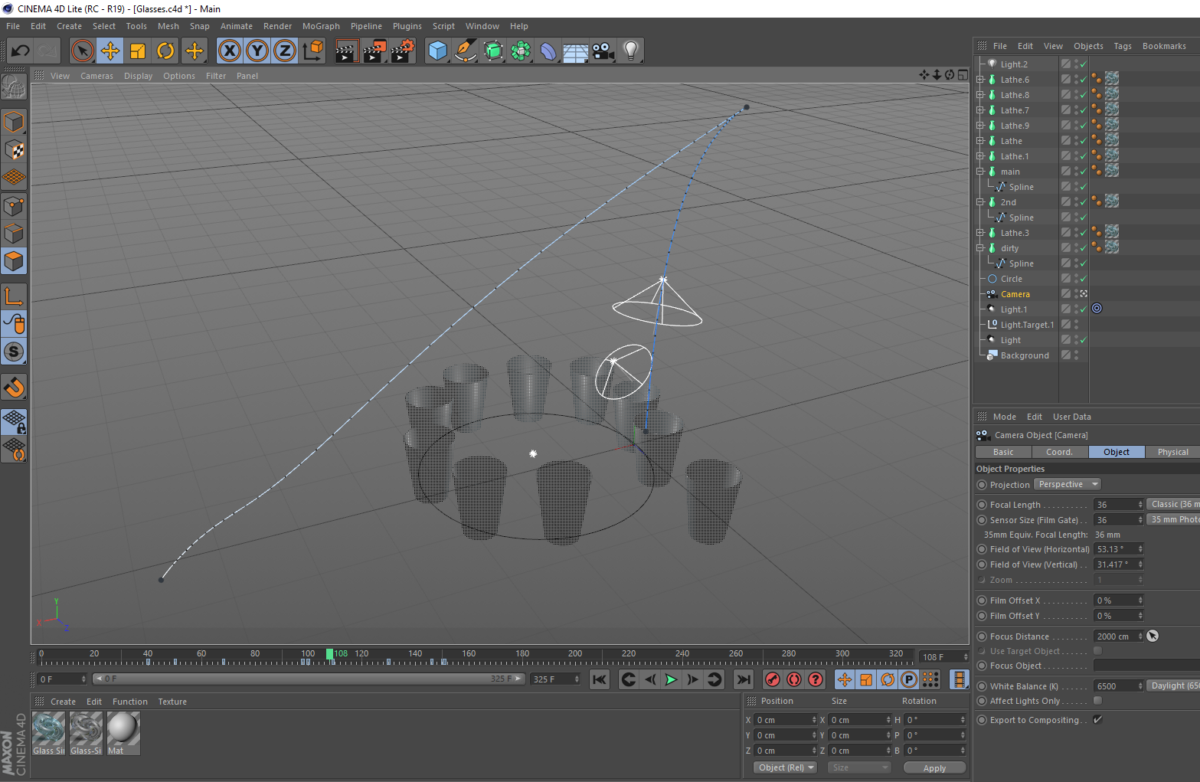The height and width of the screenshot is (782, 1200).
Task: Select the Camera object in Object Manager
Action: (x=1015, y=294)
